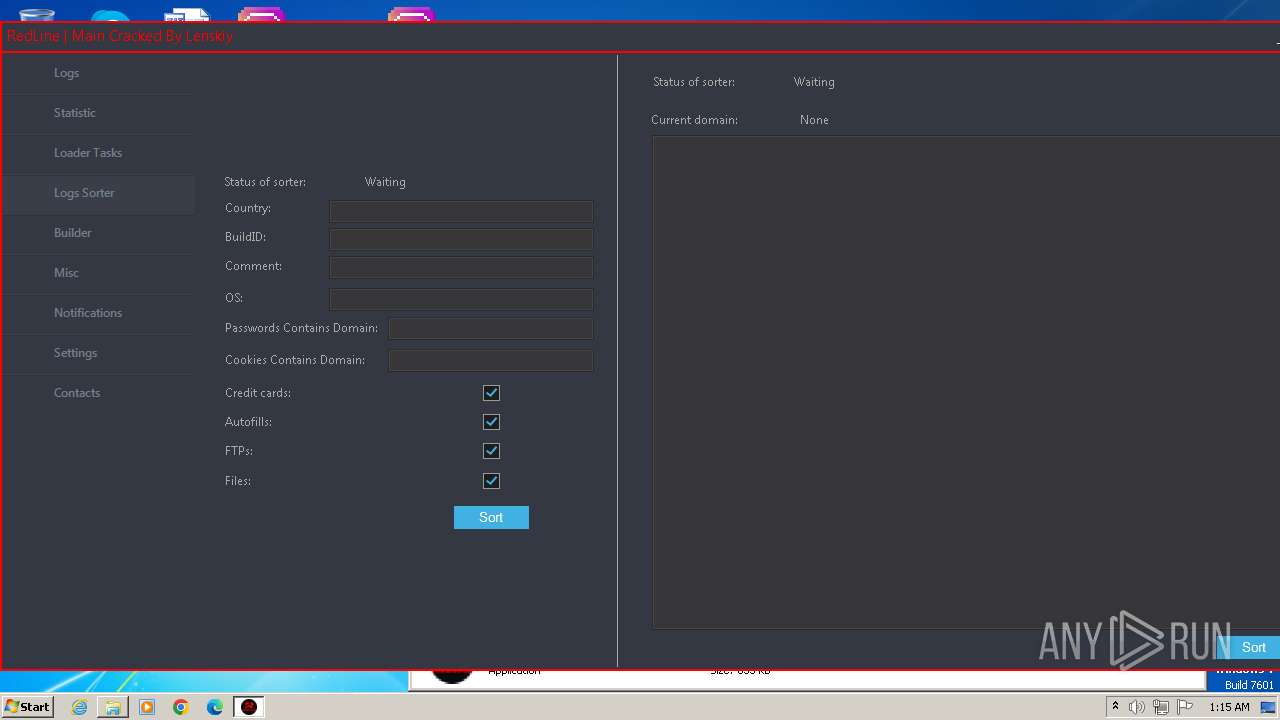1280x720 pixels.
Task: Open the Action Center flag icon
Action: coord(1185,707)
